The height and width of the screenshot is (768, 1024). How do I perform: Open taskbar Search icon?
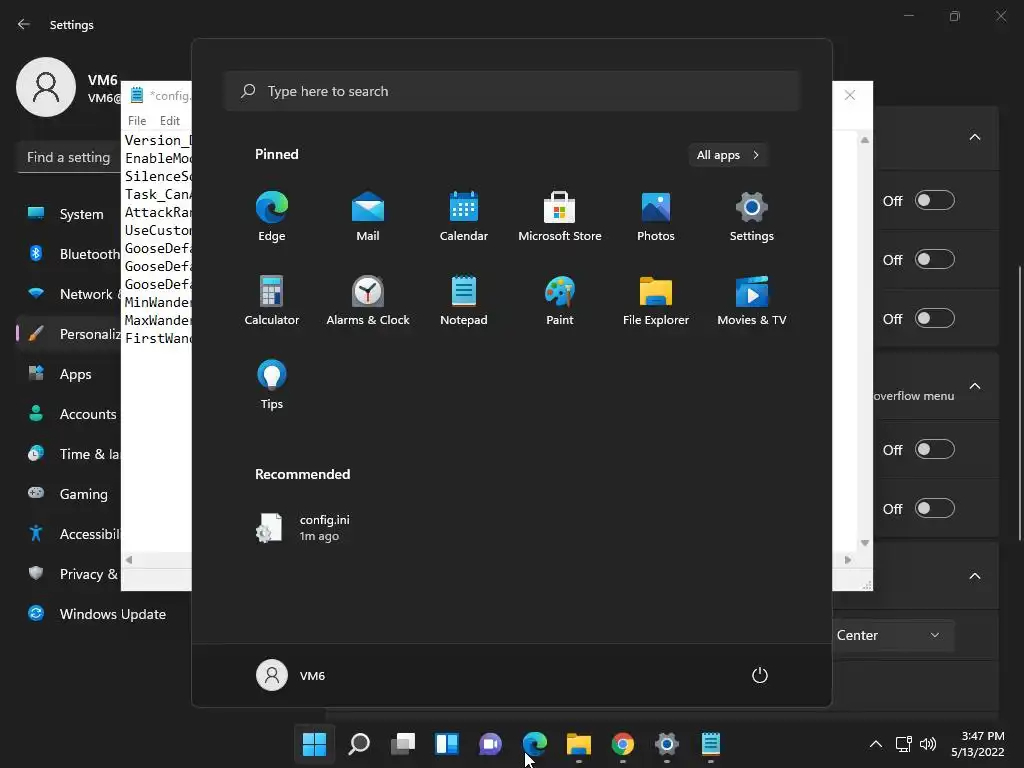pyautogui.click(x=359, y=743)
